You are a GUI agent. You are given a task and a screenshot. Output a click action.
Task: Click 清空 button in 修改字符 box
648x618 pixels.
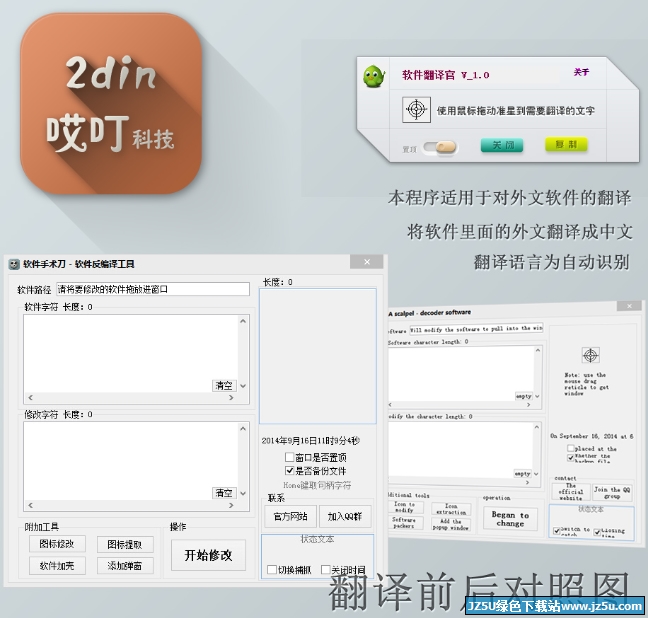pyautogui.click(x=224, y=493)
